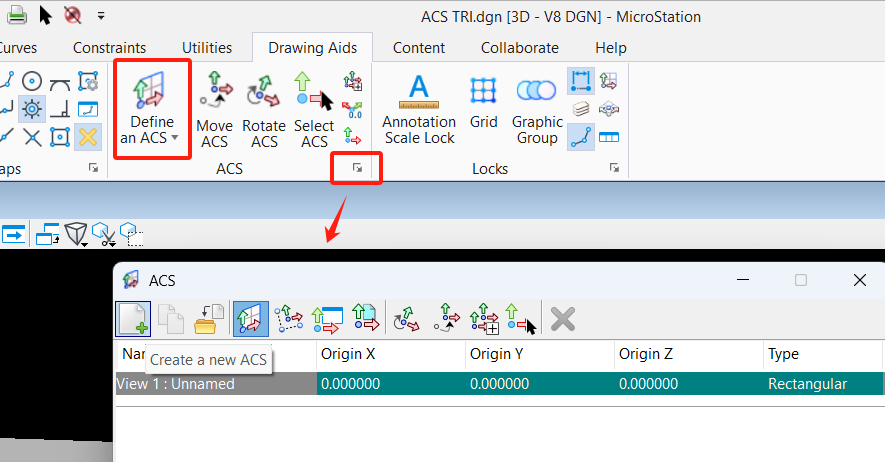
Task: Click the greyed-out copy ACS icon
Action: 170,319
